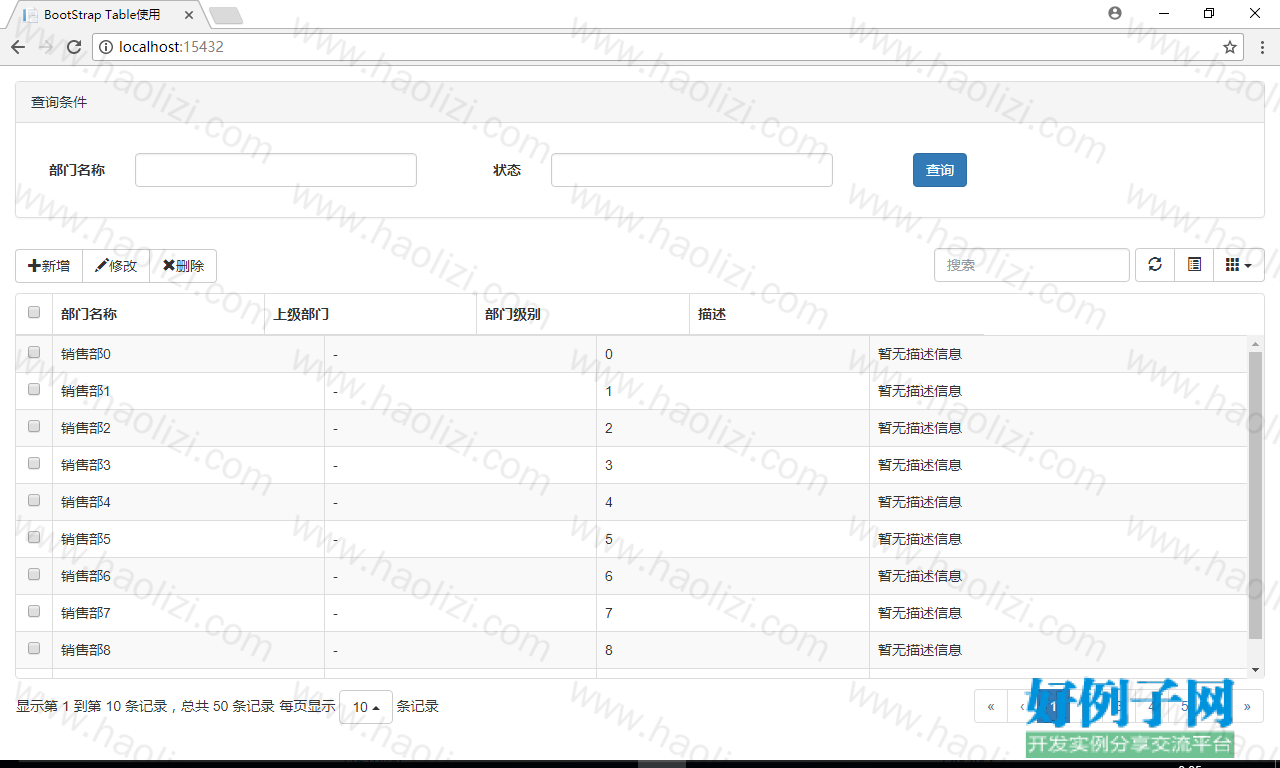
Task: Click level value 4 in 销售部4 row
Action: coord(609,502)
